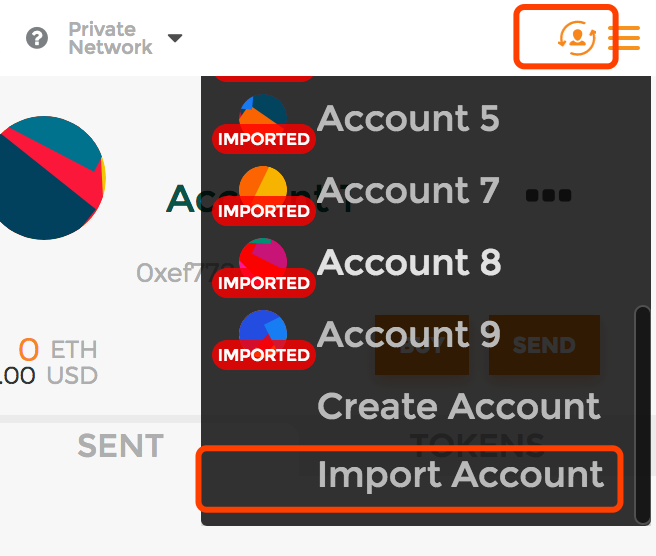Viewport: 656px width, 556px height.
Task: Choose Import Account from the menu
Action: [x=410, y=479]
